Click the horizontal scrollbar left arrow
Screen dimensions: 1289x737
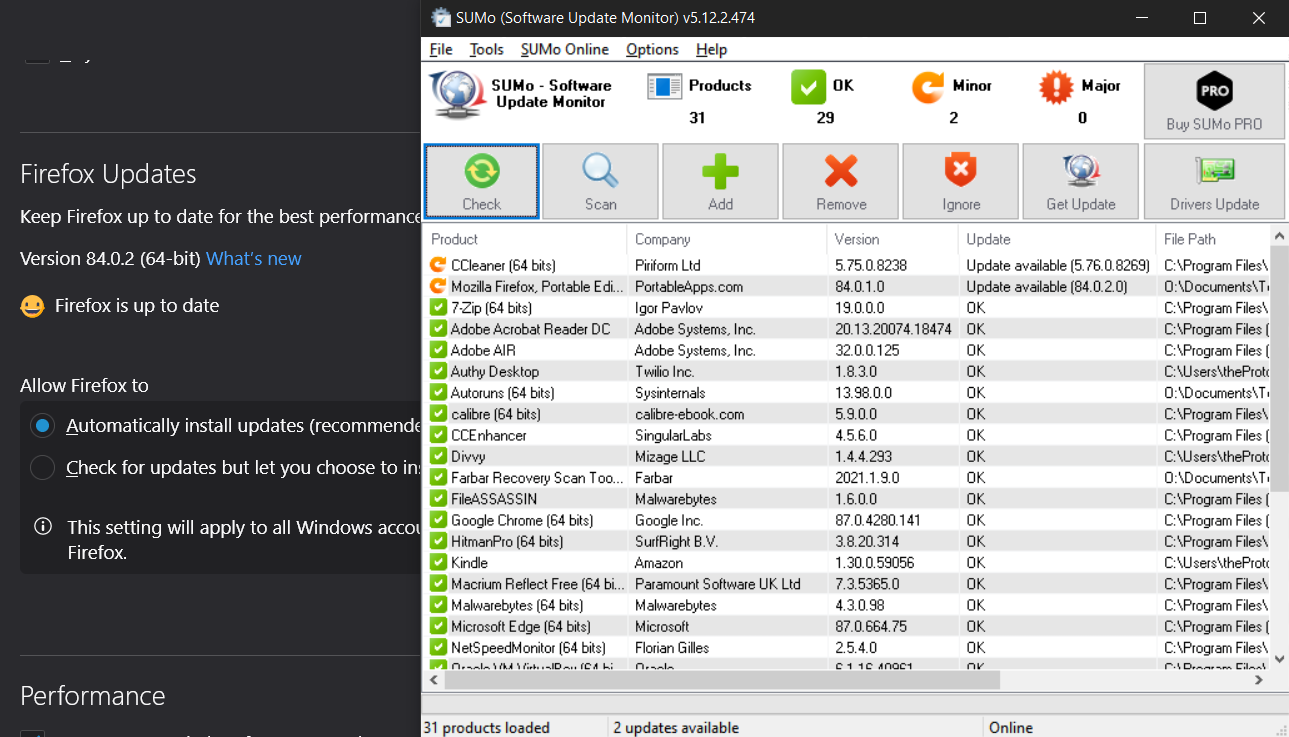[434, 680]
